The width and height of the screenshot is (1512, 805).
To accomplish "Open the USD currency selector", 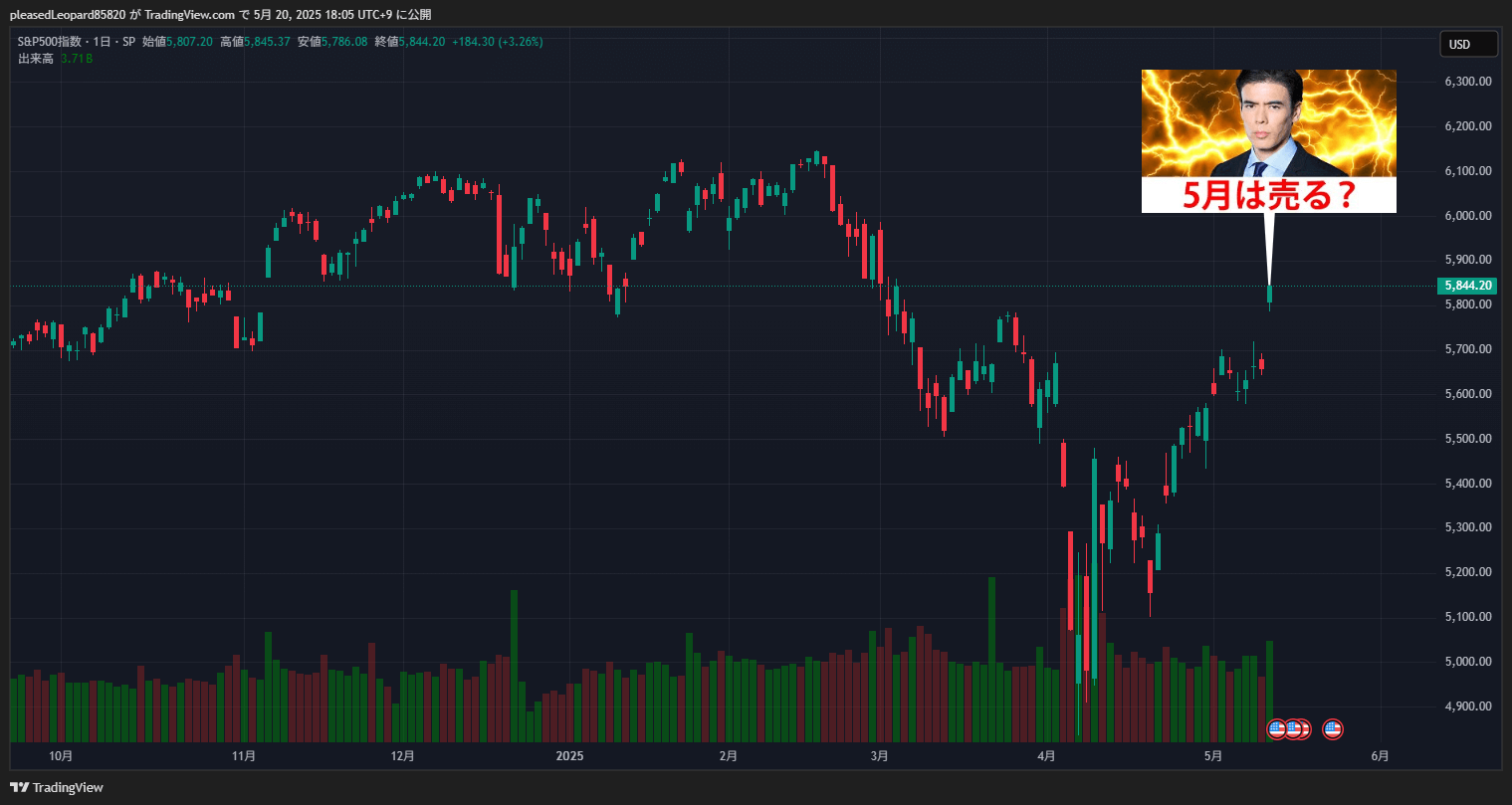I will tap(1468, 44).
